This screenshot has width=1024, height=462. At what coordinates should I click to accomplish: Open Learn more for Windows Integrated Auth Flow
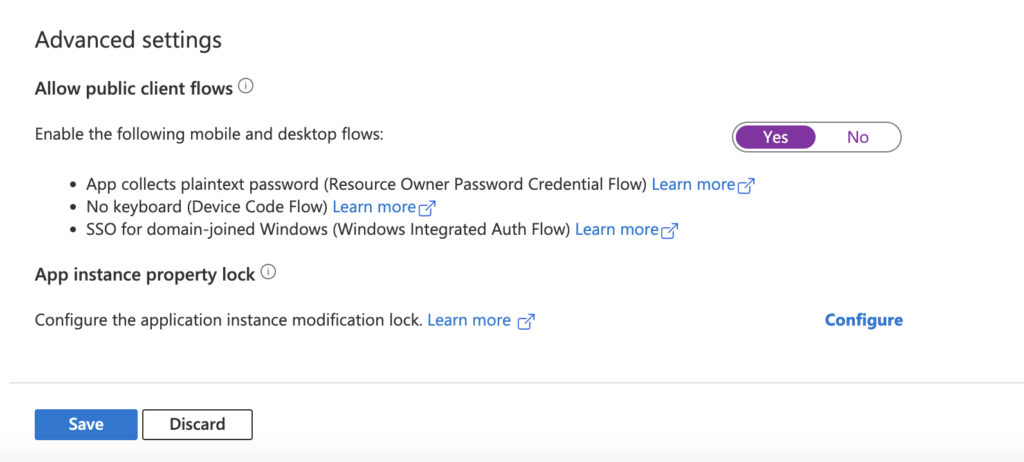[x=616, y=229]
